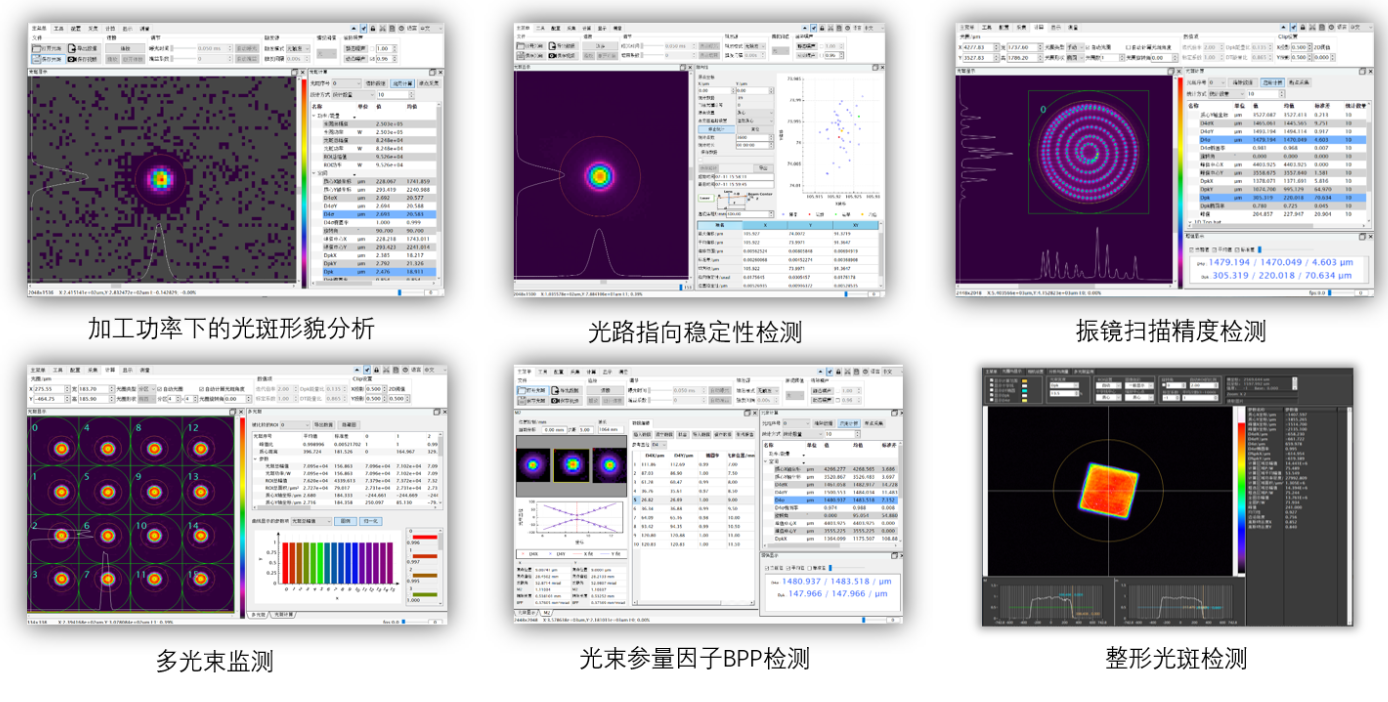Open 配置 tab in 光束参量因子BPP检测 window
Viewport: 1388px width, 702px height.
(x=558, y=371)
